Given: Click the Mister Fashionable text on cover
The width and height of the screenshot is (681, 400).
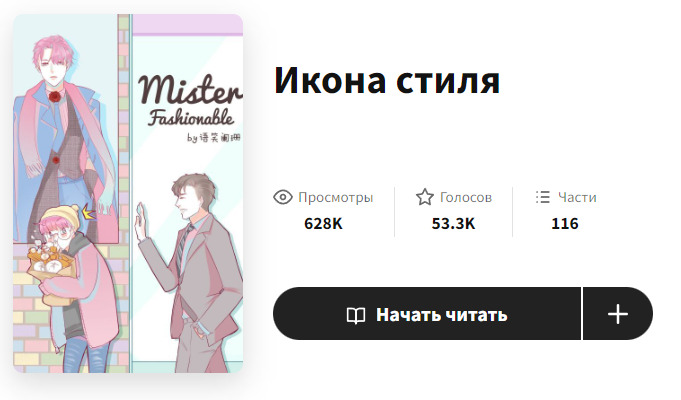Looking at the screenshot, I should tap(189, 101).
